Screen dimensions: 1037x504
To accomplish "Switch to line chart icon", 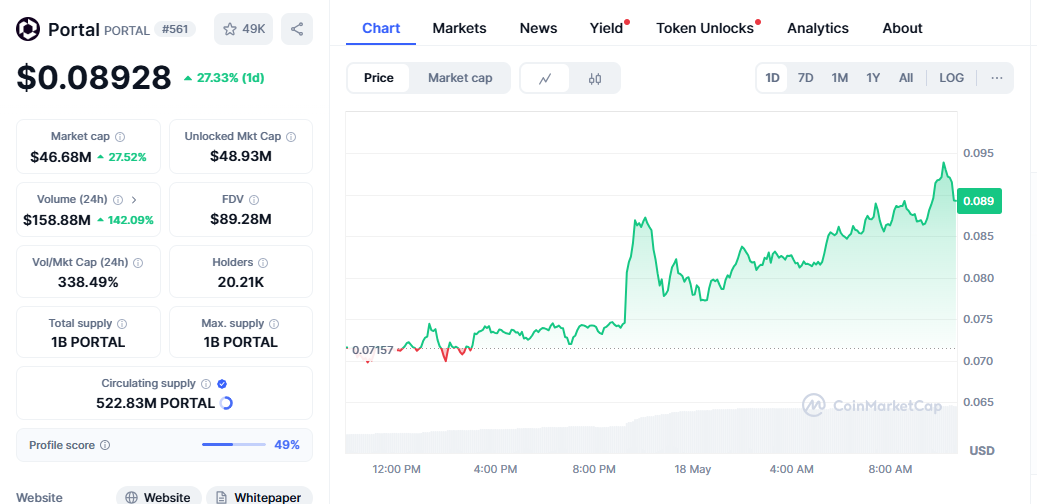I will click(x=545, y=78).
